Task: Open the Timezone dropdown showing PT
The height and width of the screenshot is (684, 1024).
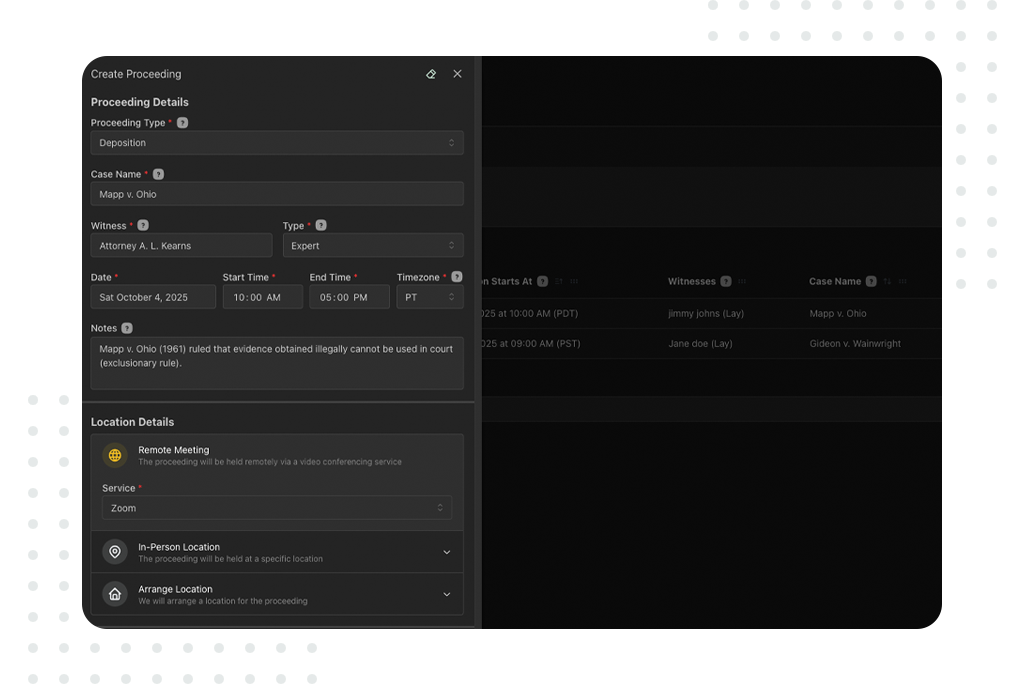Action: (x=429, y=297)
